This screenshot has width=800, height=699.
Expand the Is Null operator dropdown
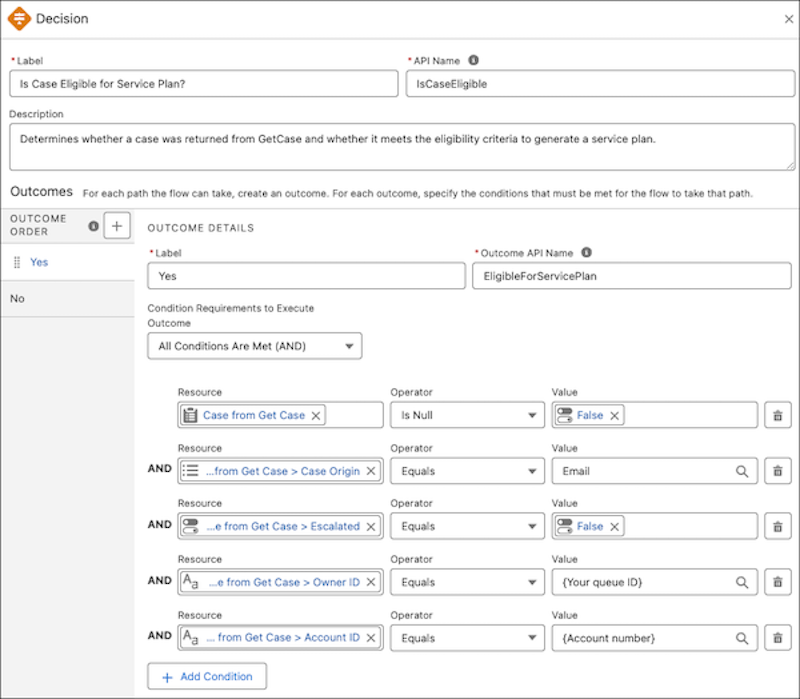(466, 415)
